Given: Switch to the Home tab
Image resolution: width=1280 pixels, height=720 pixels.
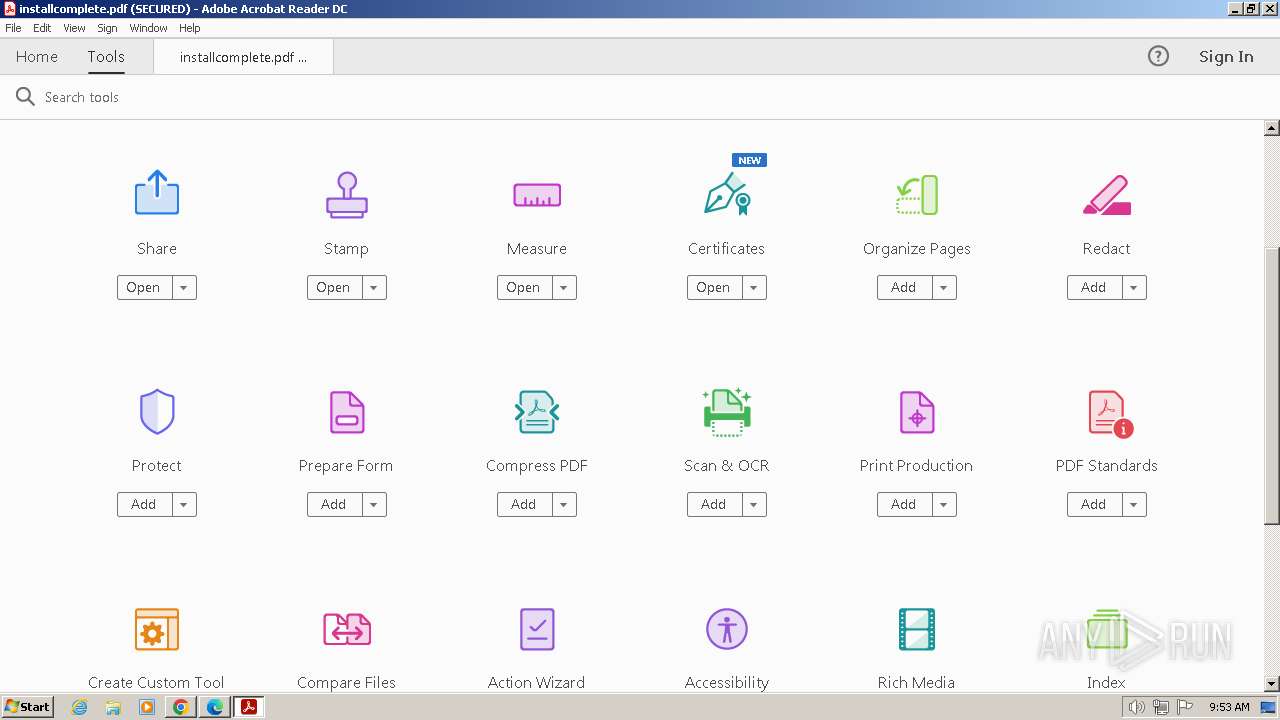Looking at the screenshot, I should tap(37, 57).
